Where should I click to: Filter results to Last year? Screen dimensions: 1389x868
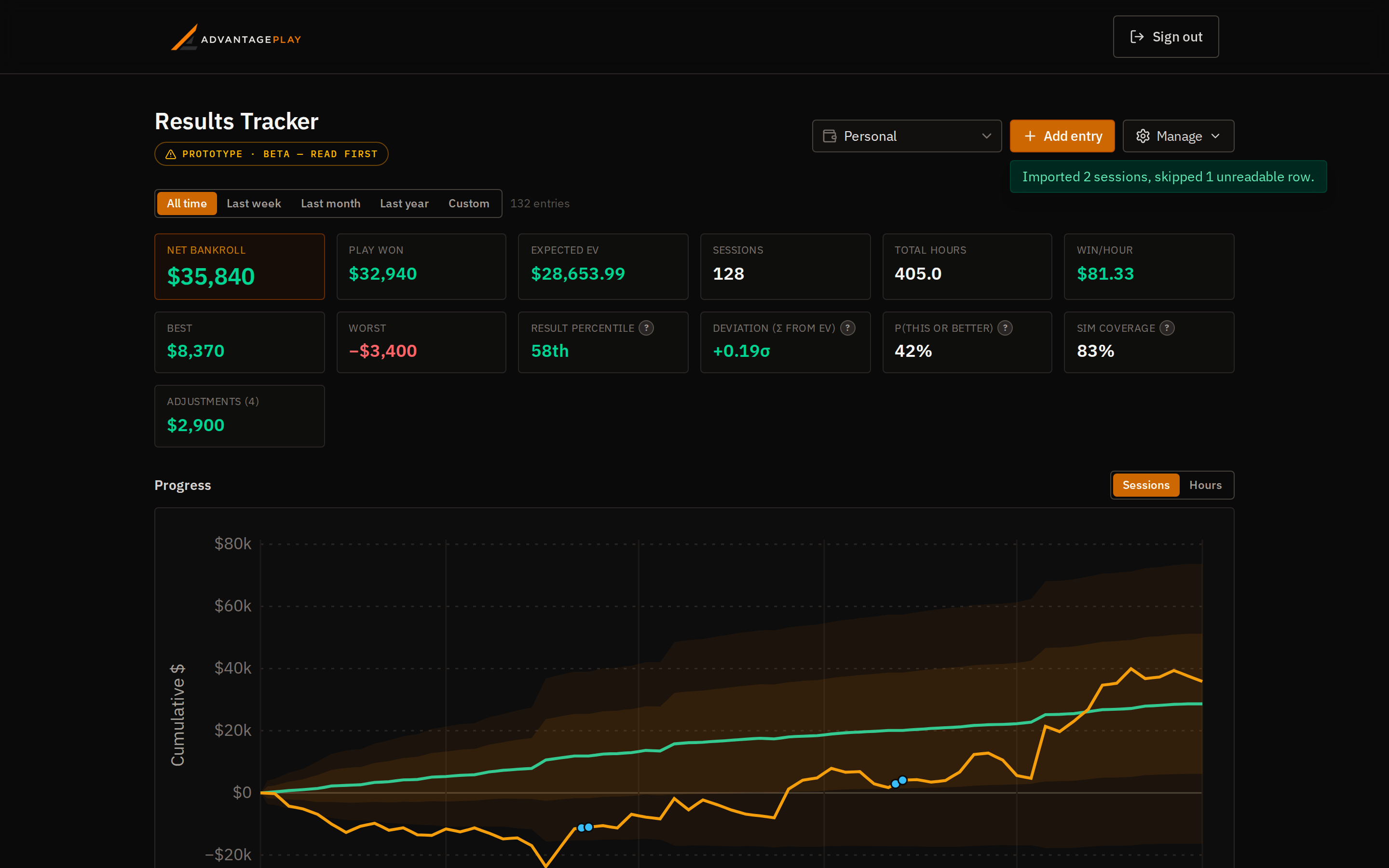tap(404, 203)
